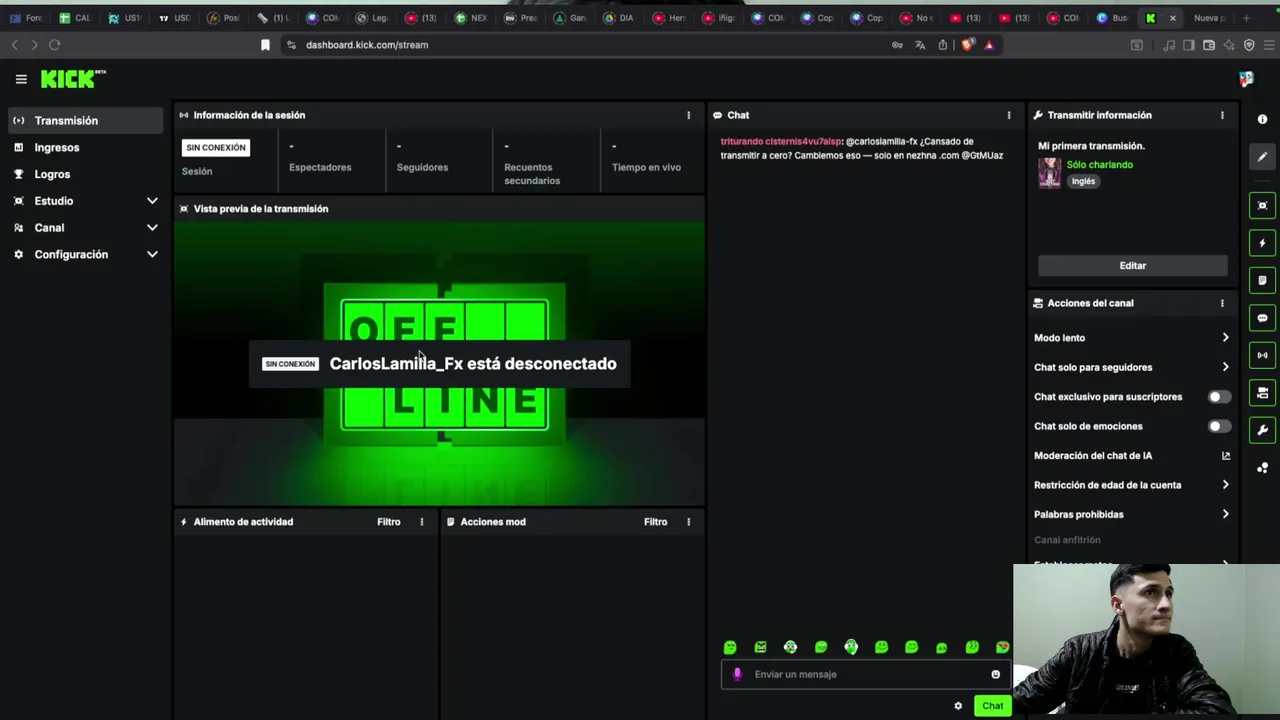Switch to the browser tab labeled DIA
The height and width of the screenshot is (720, 1280).
619,18
